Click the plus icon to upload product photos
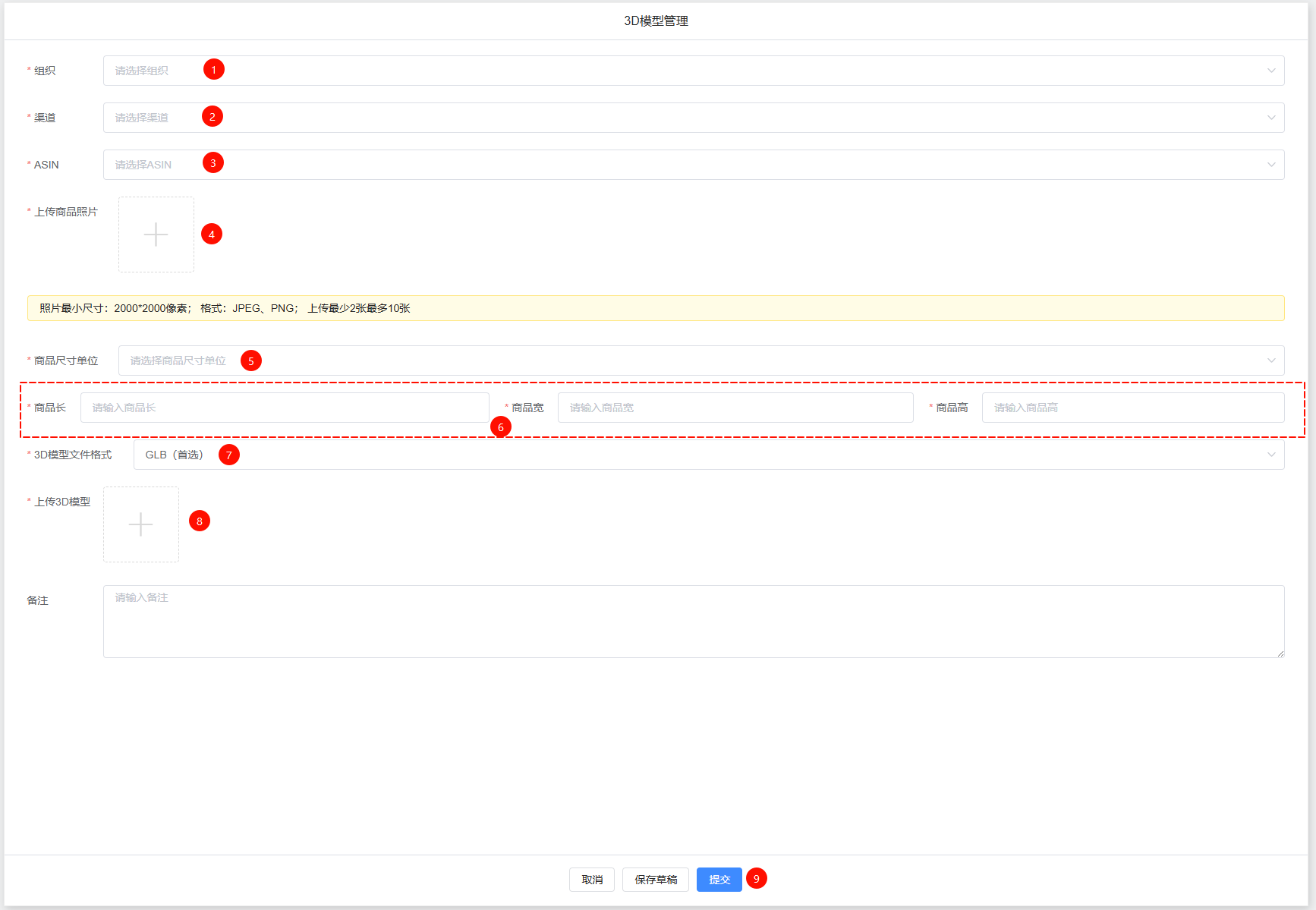 [156, 235]
